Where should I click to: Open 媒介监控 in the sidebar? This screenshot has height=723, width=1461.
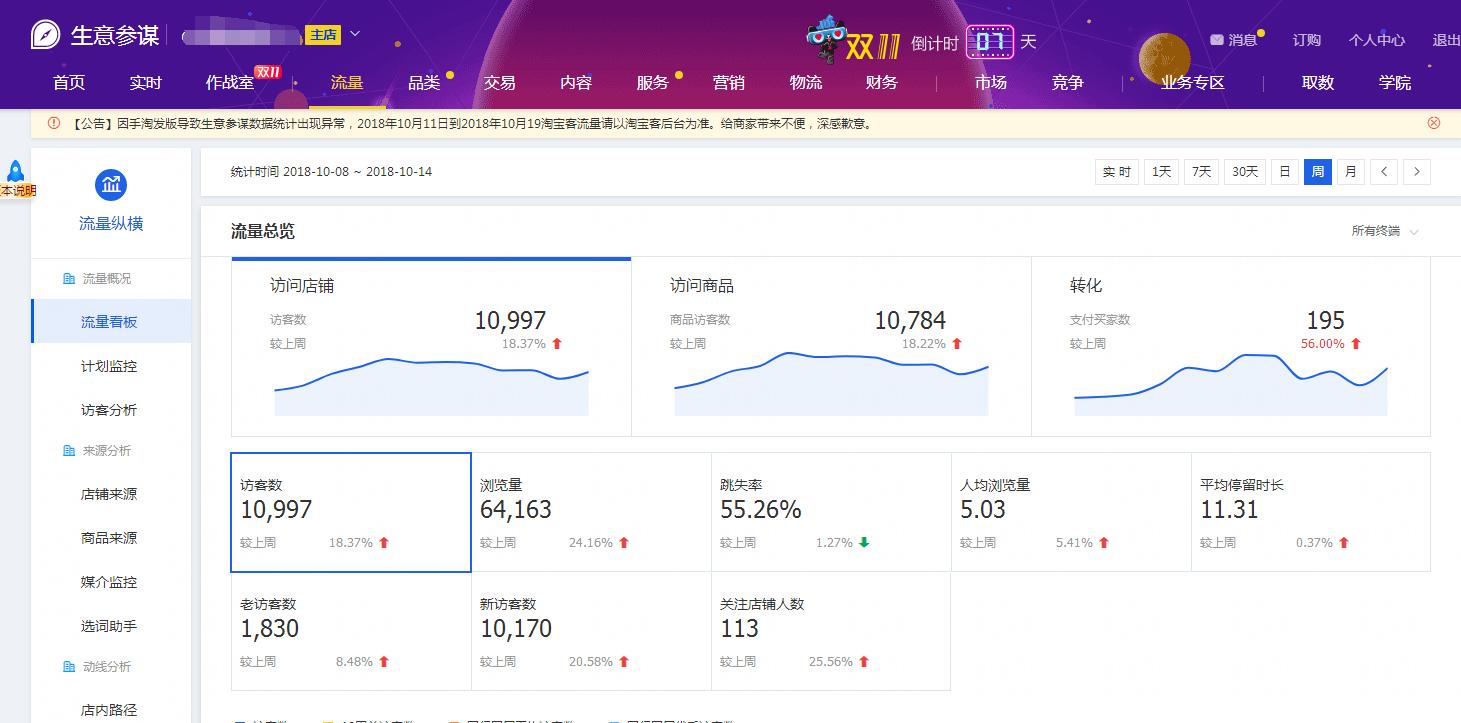pyautogui.click(x=111, y=582)
